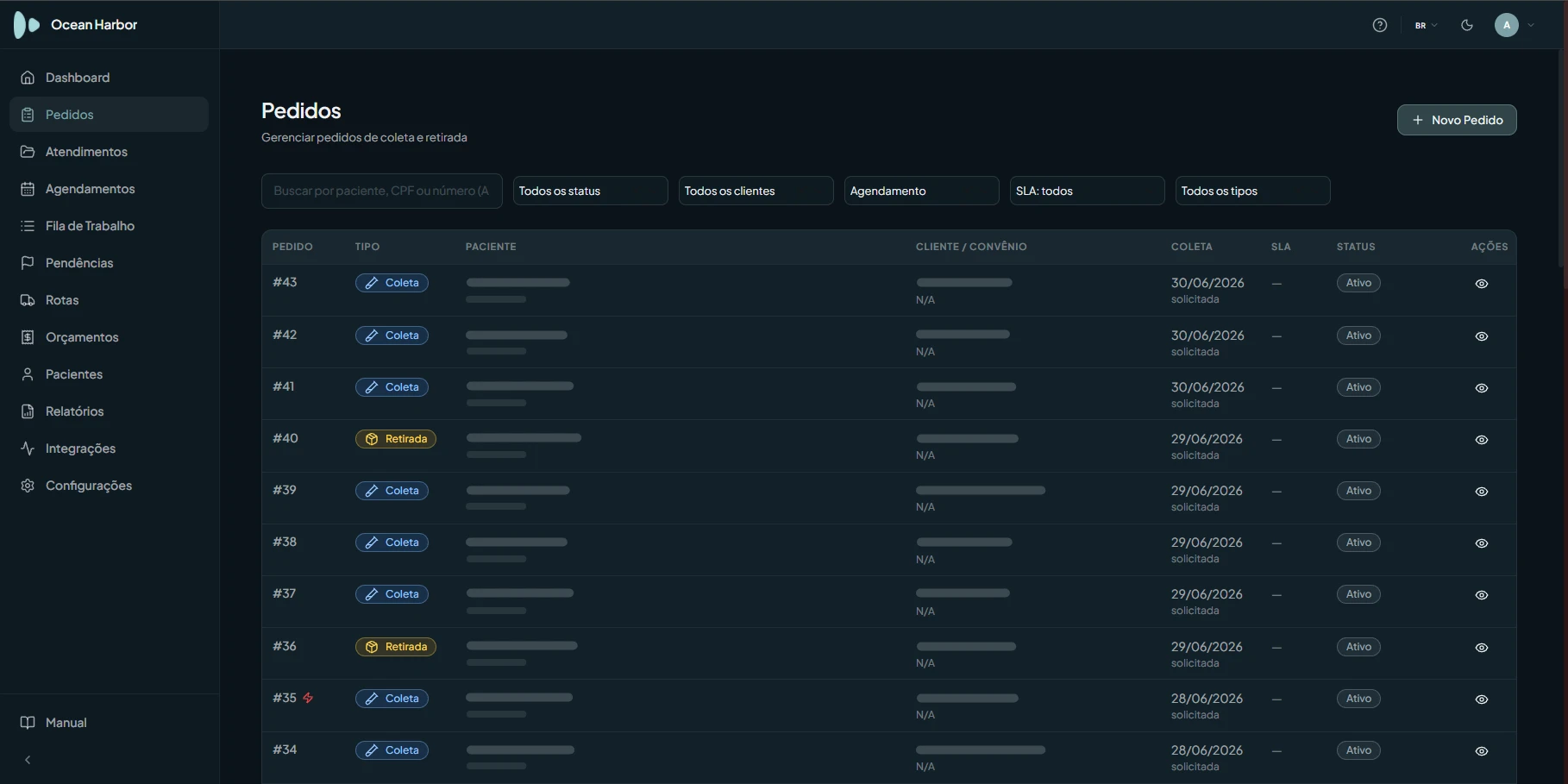Click the Manual book icon

pos(28,723)
